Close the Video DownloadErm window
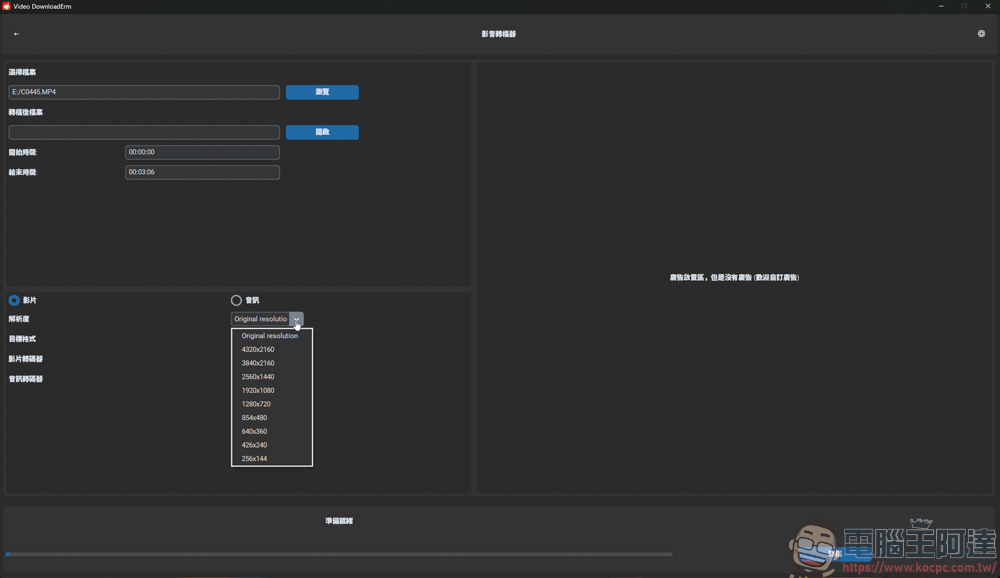Image resolution: width=1000 pixels, height=578 pixels. point(988,6)
